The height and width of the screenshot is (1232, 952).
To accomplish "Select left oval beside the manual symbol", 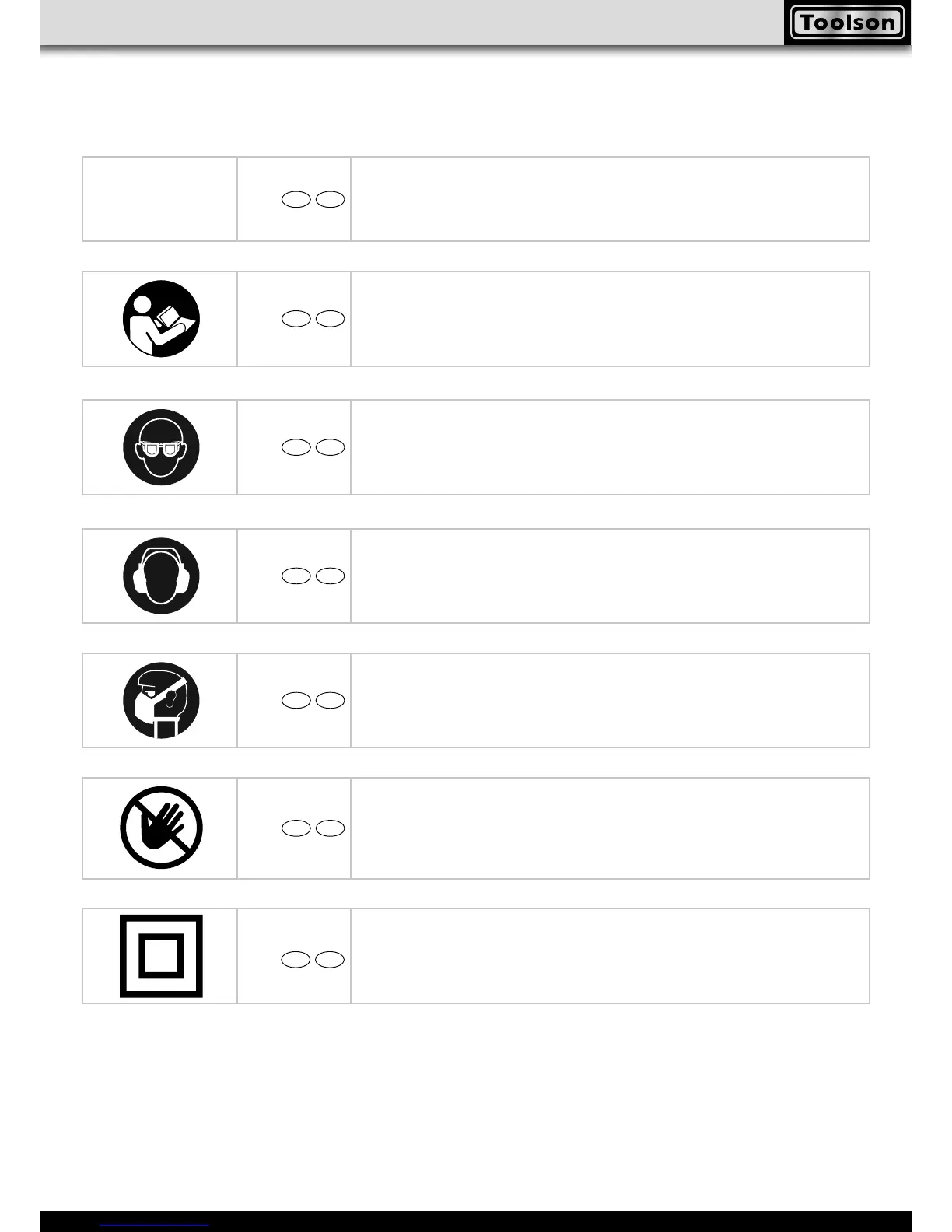I will coord(296,319).
